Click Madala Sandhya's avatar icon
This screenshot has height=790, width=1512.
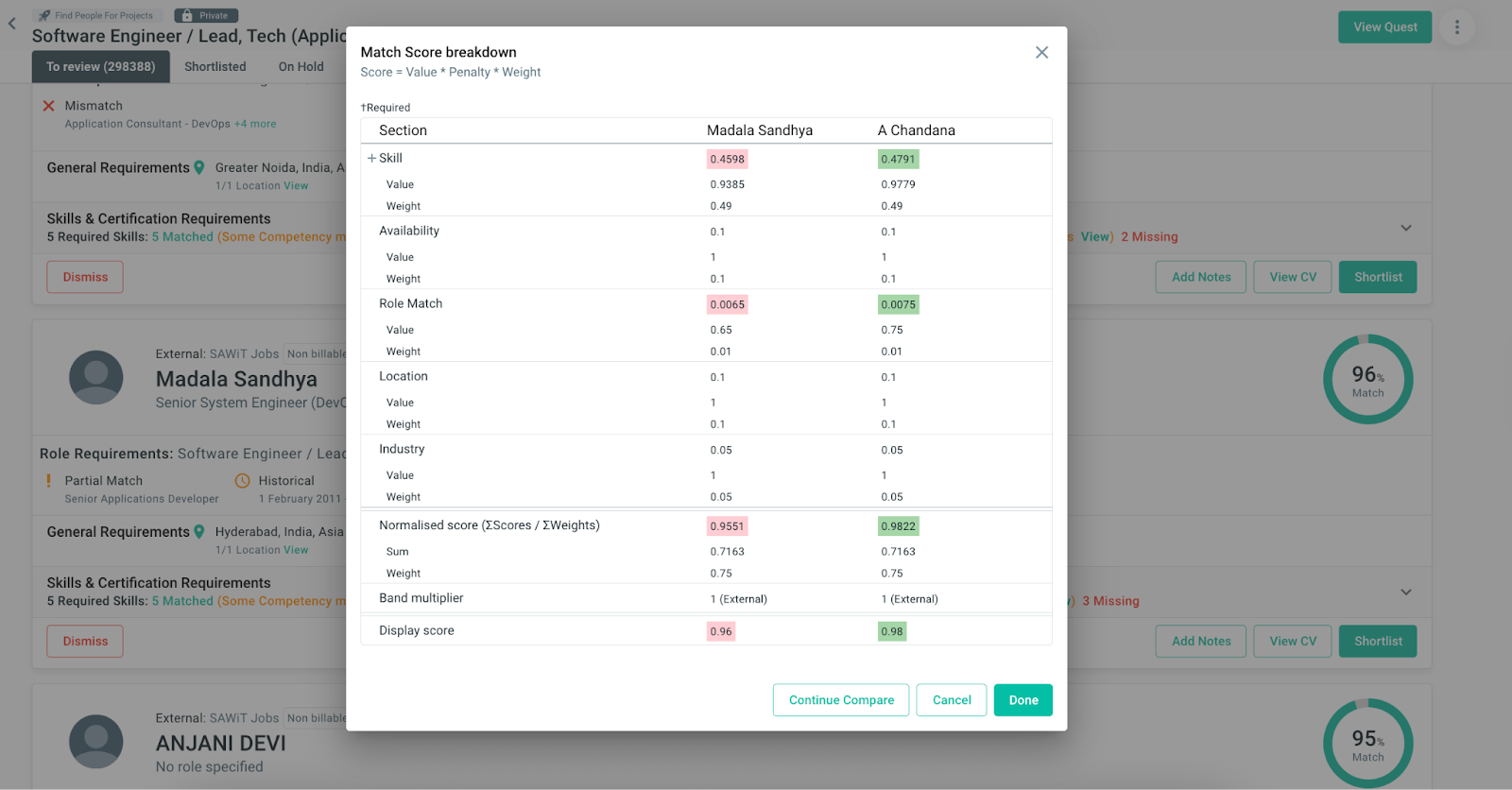pyautogui.click(x=96, y=378)
